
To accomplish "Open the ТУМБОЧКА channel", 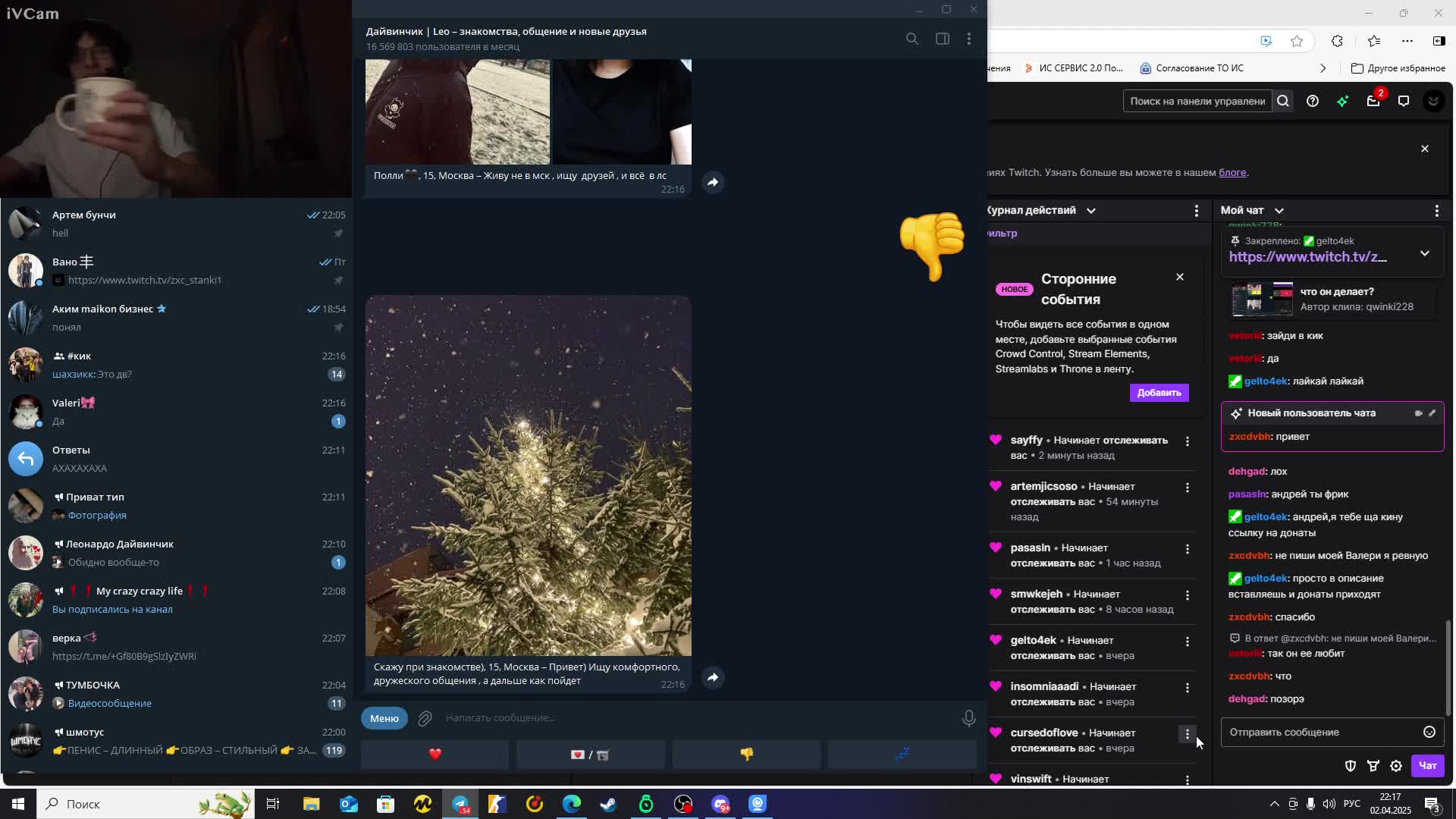I will [x=176, y=694].
